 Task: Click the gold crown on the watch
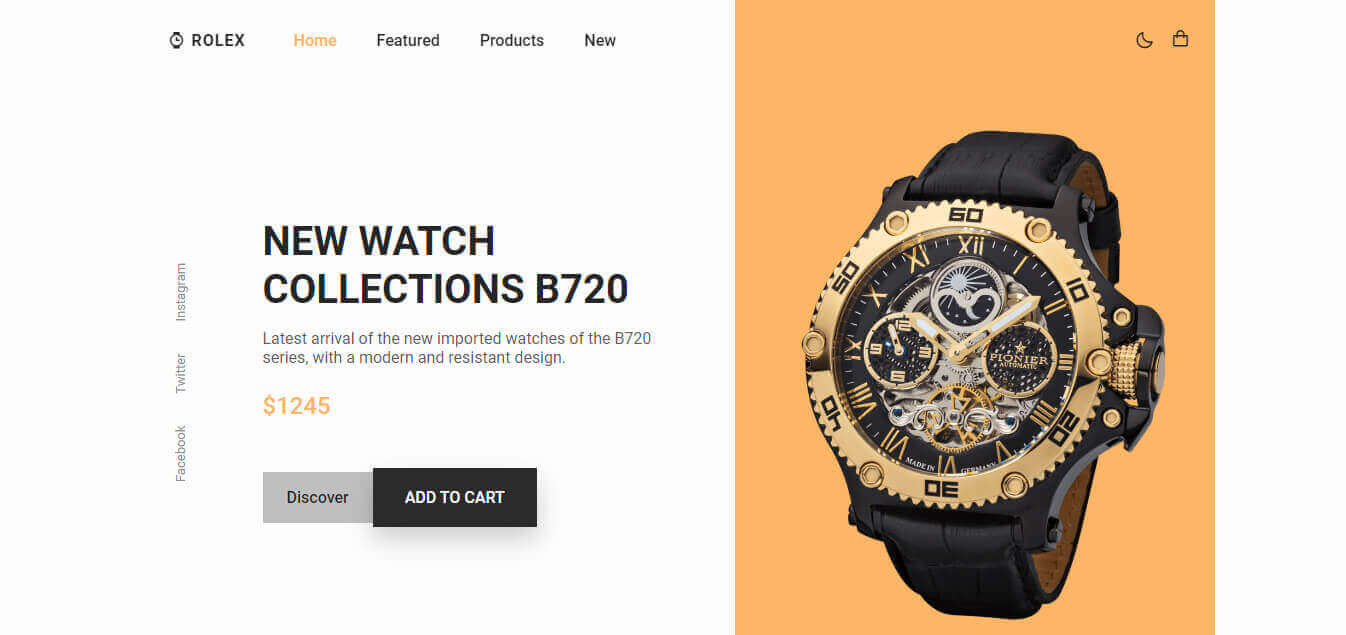click(1128, 369)
